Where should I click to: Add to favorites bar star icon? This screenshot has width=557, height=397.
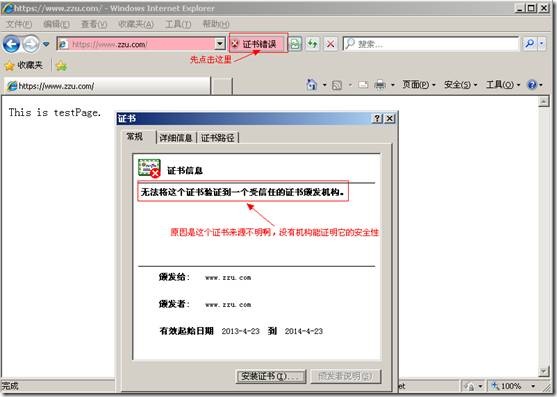(61, 66)
